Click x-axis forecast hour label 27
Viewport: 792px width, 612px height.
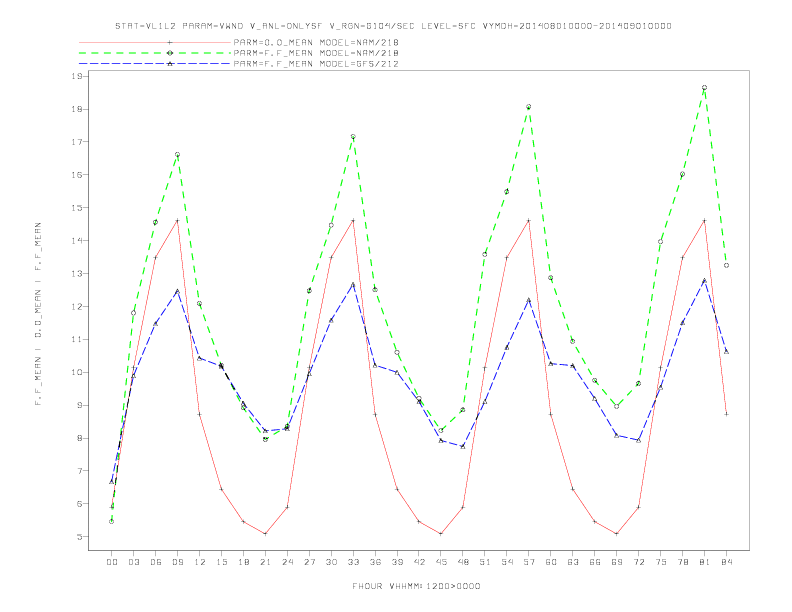309,562
